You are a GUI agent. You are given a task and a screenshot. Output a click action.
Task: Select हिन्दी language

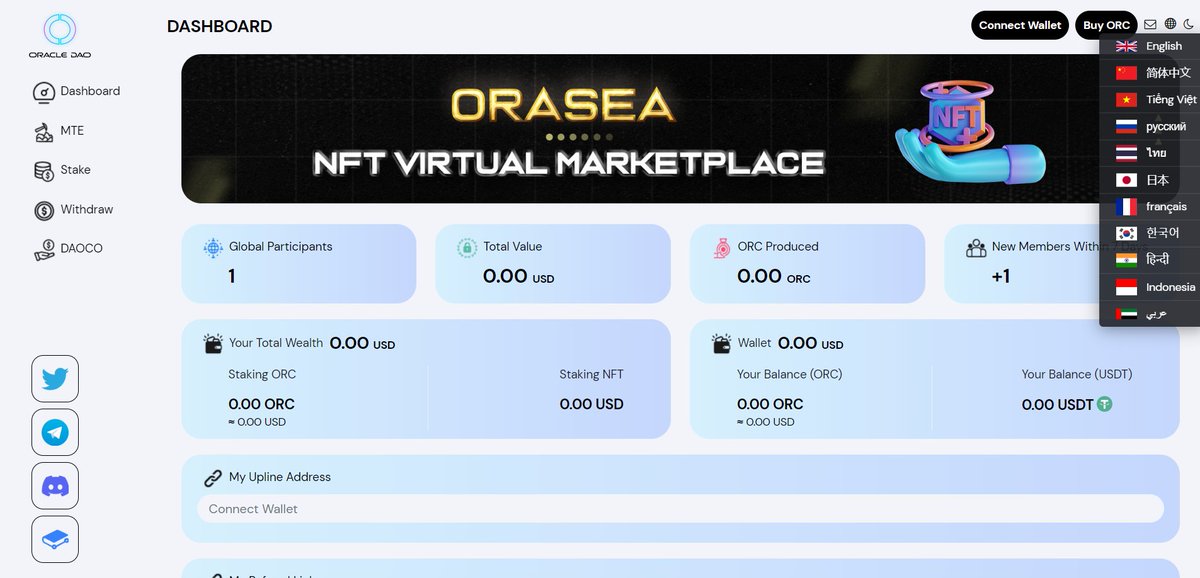click(1149, 260)
